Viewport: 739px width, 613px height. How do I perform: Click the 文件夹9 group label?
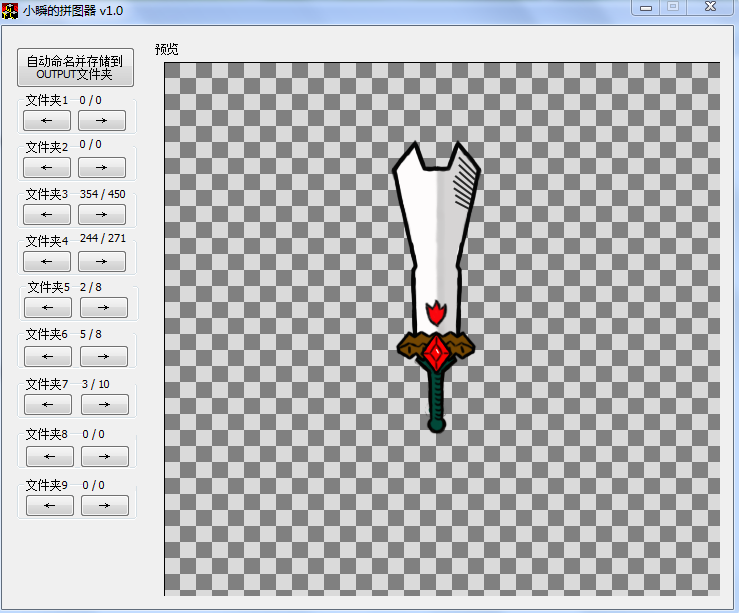pyautogui.click(x=47, y=485)
